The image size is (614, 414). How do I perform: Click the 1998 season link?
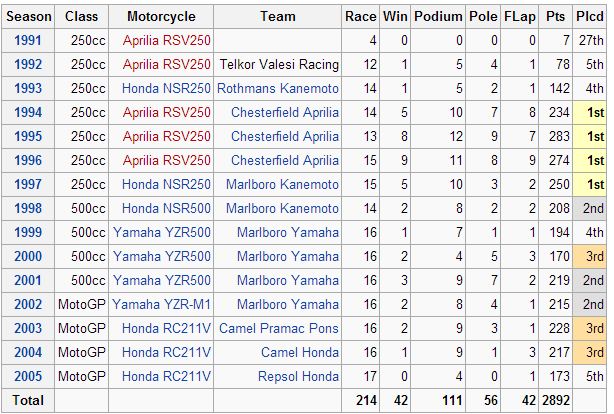tap(28, 208)
